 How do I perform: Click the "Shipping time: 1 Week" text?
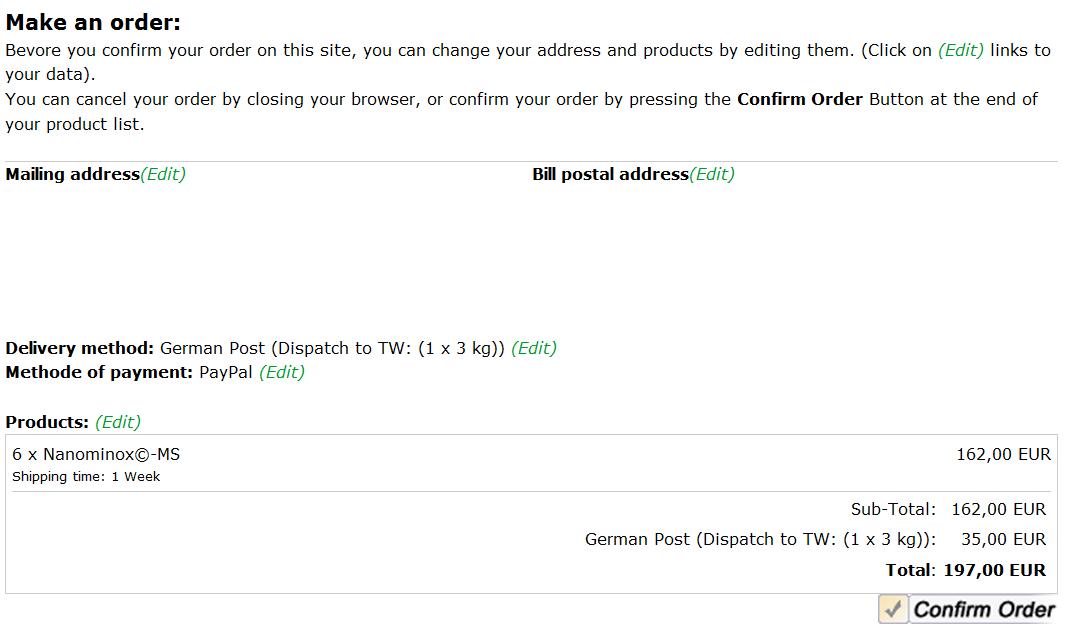coord(86,477)
